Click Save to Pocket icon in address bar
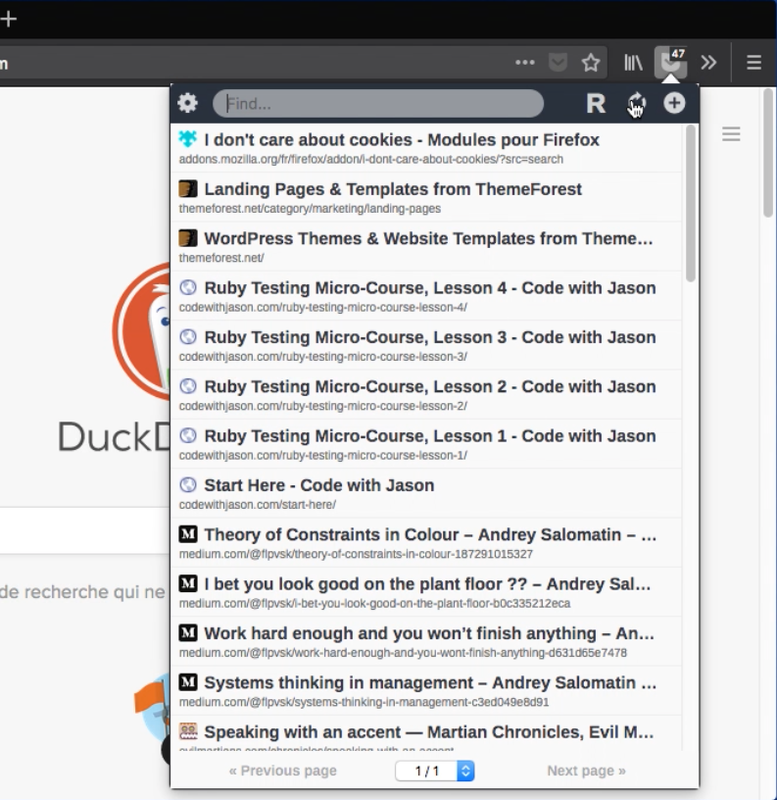This screenshot has height=800, width=777. pyautogui.click(x=558, y=63)
